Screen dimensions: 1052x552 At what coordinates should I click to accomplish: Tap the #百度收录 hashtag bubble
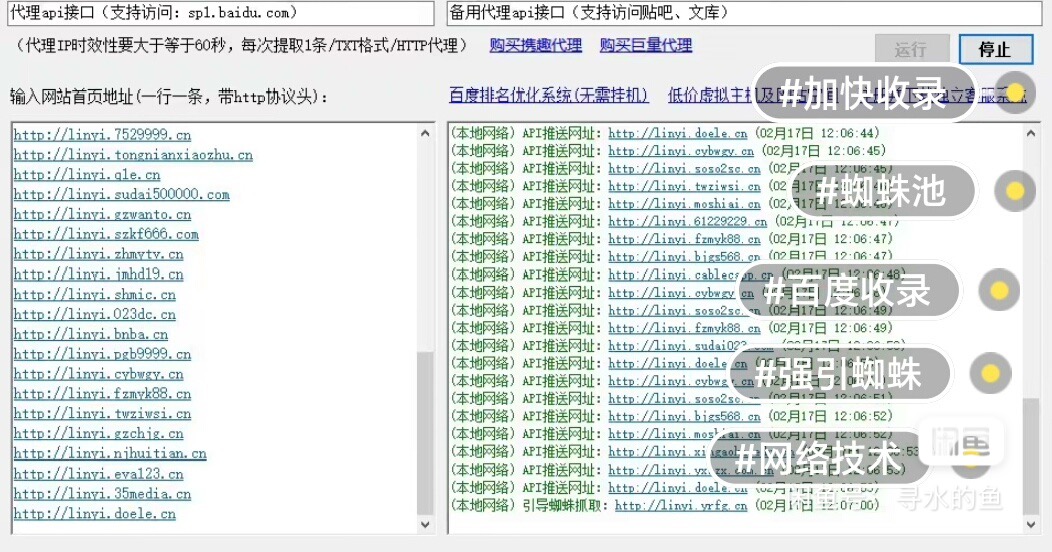point(848,290)
